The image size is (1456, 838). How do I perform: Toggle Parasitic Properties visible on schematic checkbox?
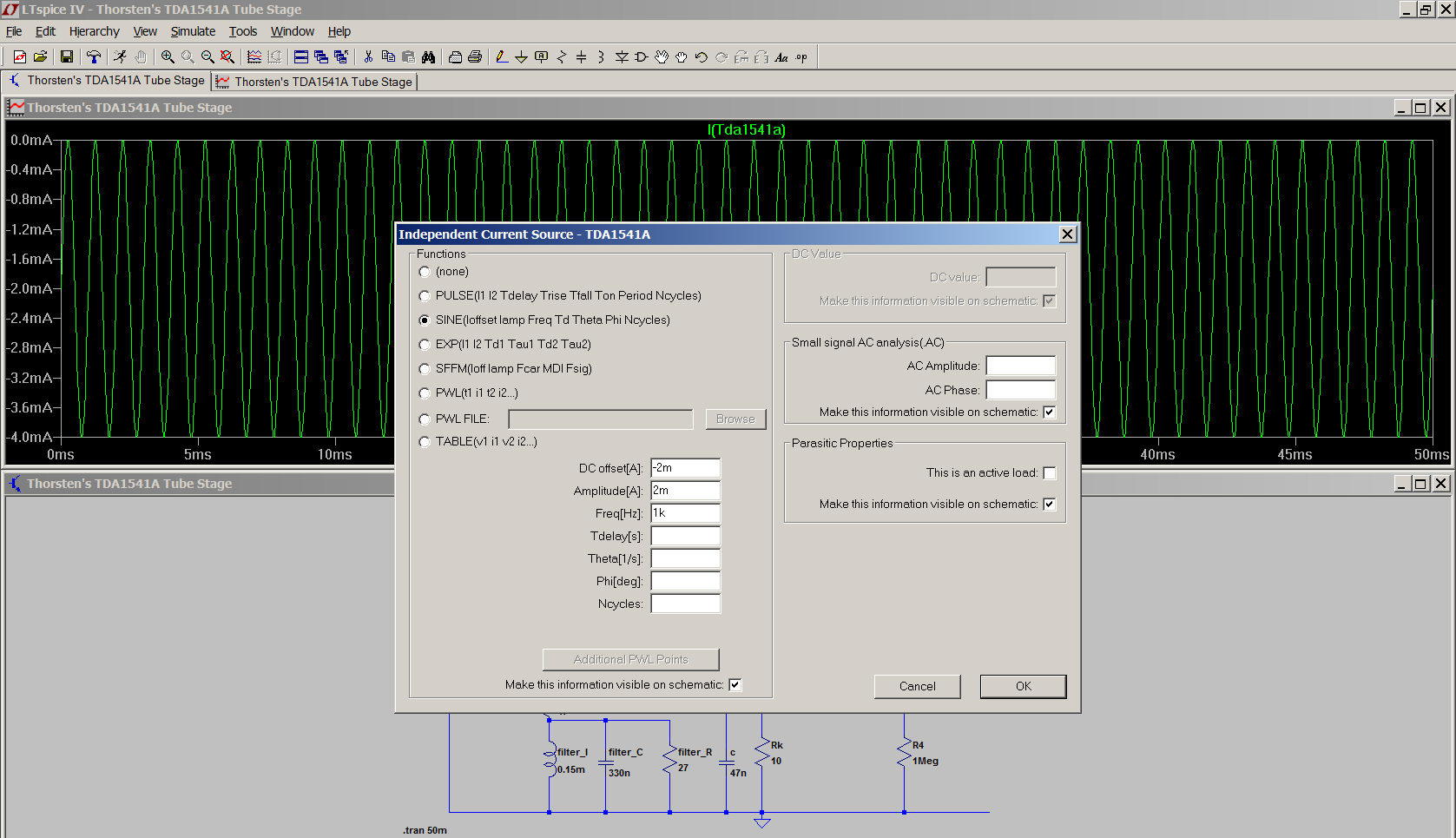coord(1050,505)
